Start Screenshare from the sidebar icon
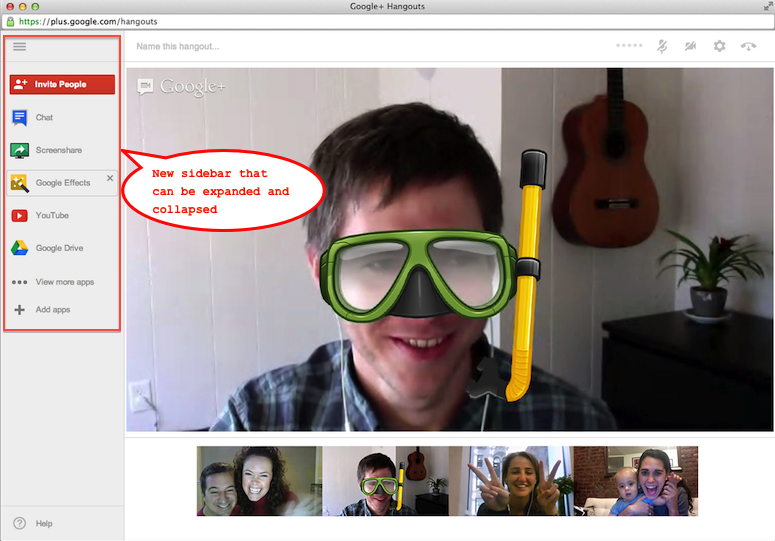 pyautogui.click(x=20, y=150)
